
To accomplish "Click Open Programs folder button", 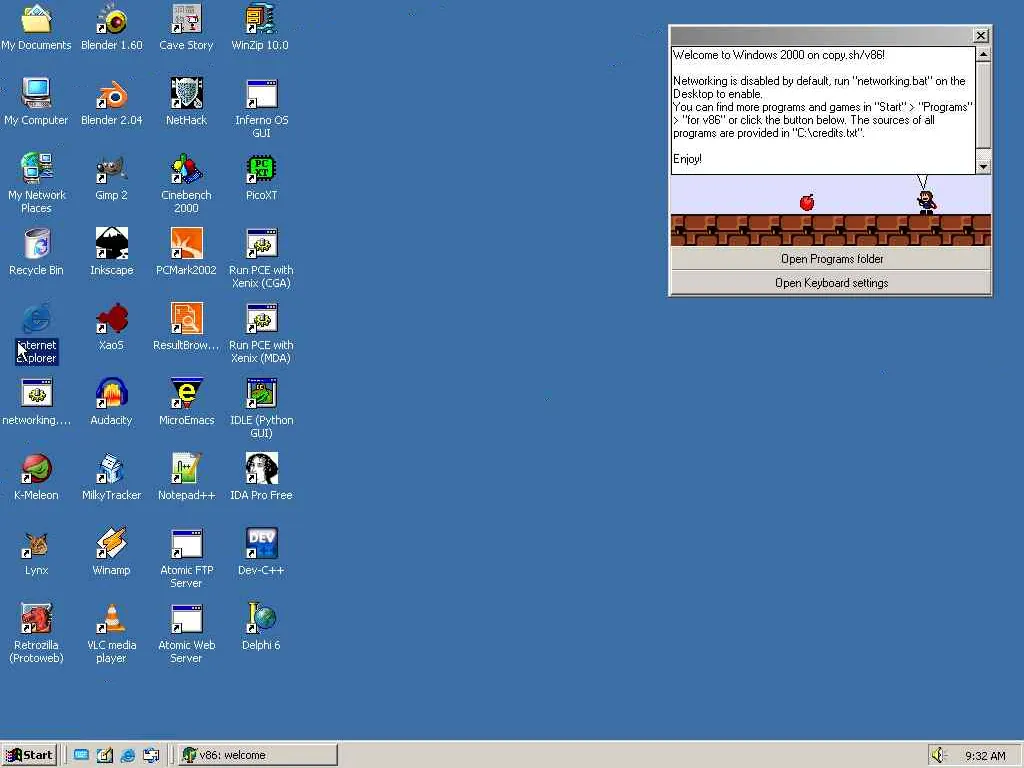I will click(x=831, y=259).
